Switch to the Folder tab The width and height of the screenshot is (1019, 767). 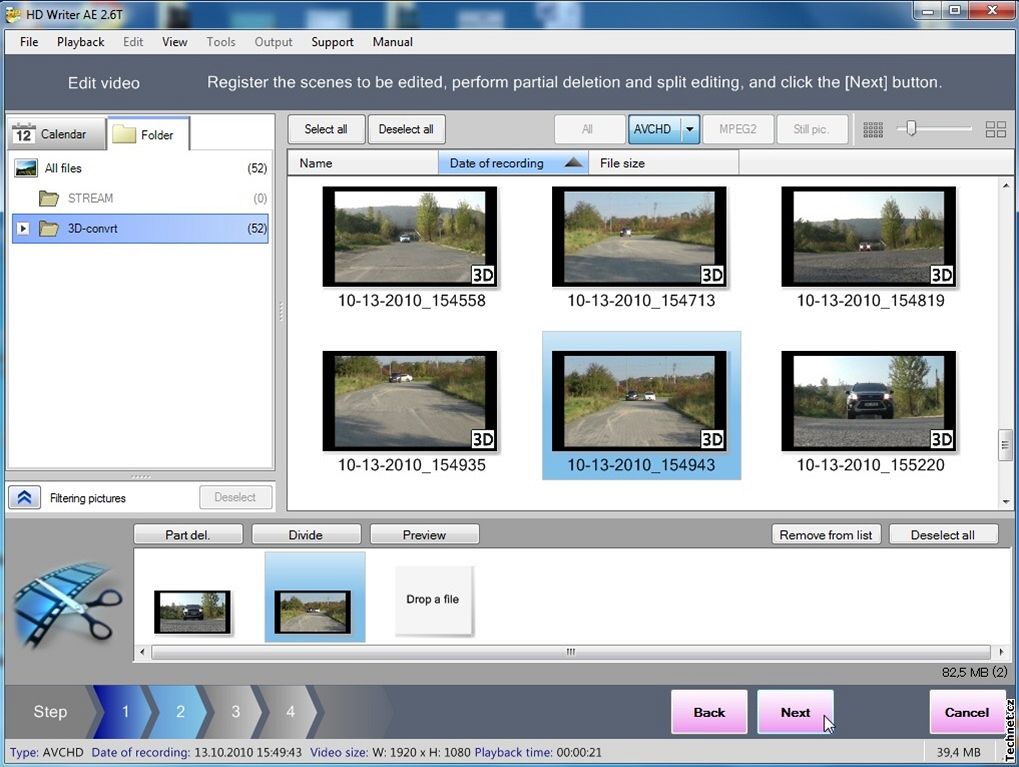point(149,135)
